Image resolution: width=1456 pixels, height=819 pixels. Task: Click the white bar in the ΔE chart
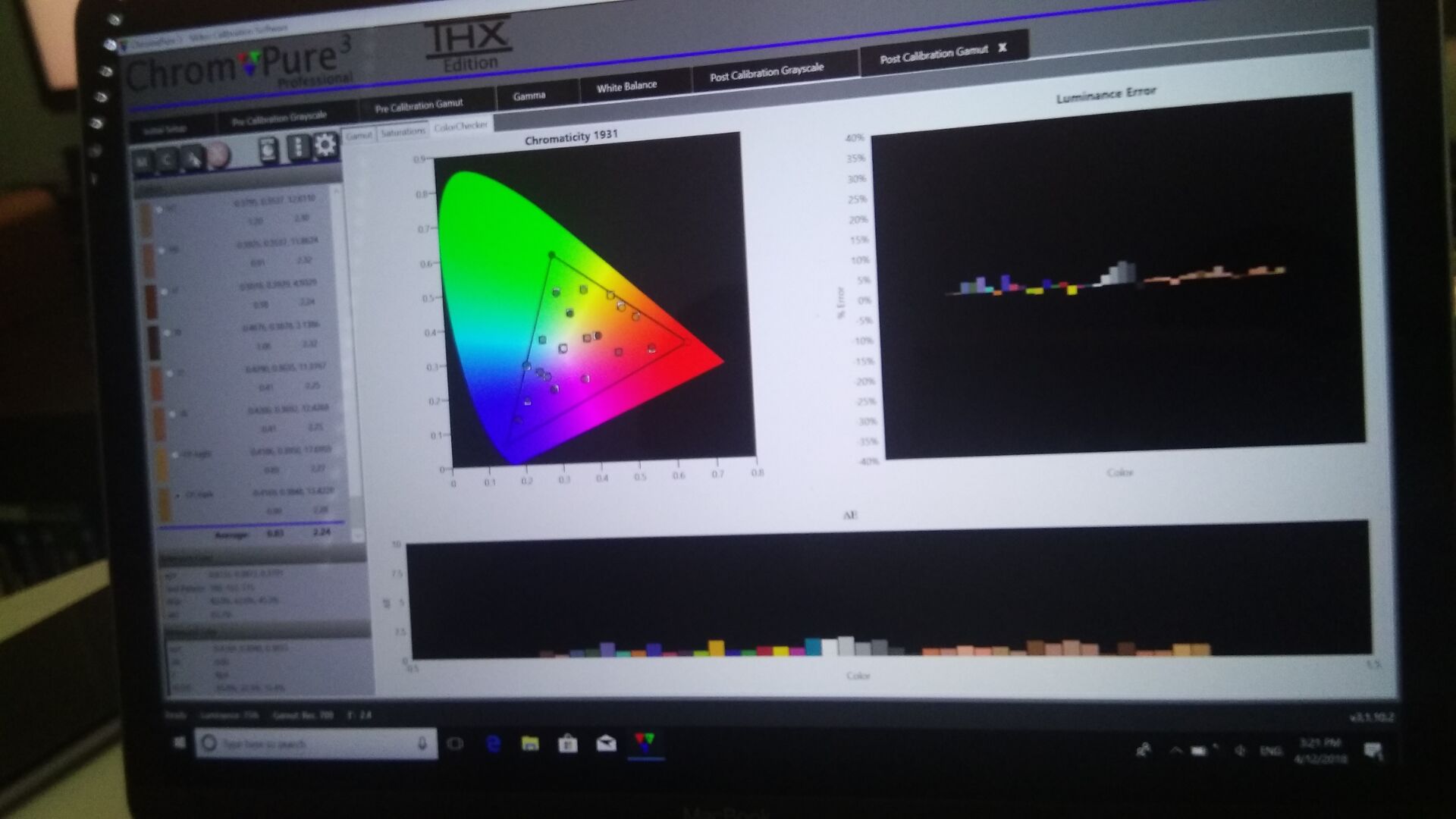[x=830, y=647]
